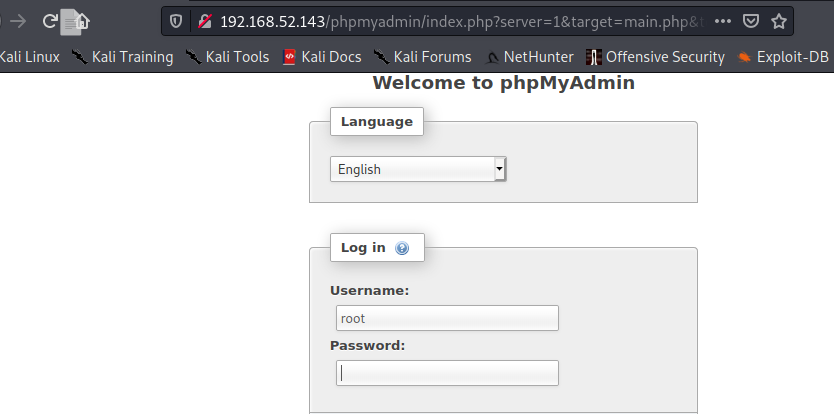Click the Log in legend text
This screenshot has width=834, height=414.
pos(363,247)
